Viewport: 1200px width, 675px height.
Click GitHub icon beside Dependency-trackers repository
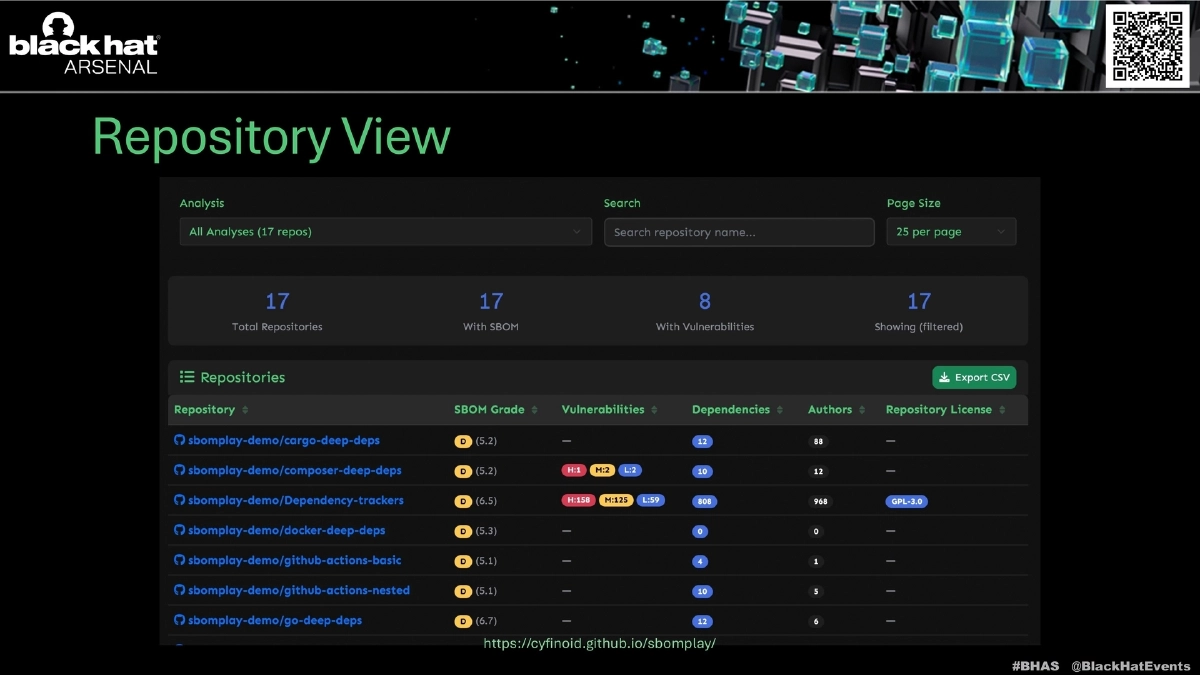[180, 500]
